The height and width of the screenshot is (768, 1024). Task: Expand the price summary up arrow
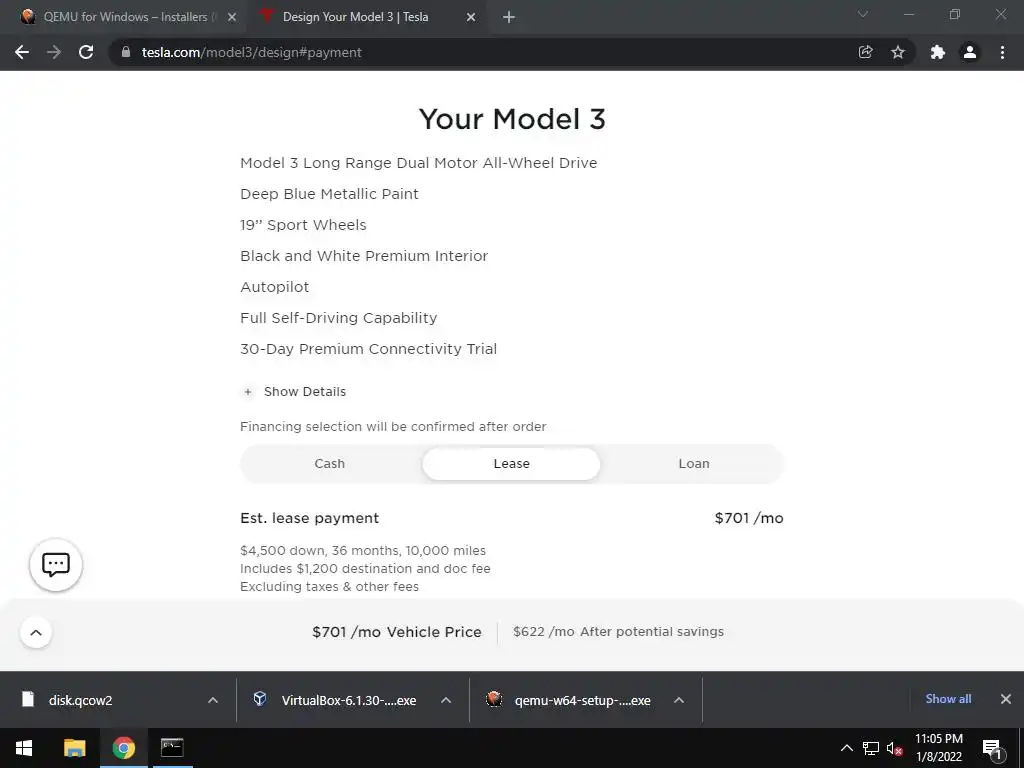(x=36, y=632)
